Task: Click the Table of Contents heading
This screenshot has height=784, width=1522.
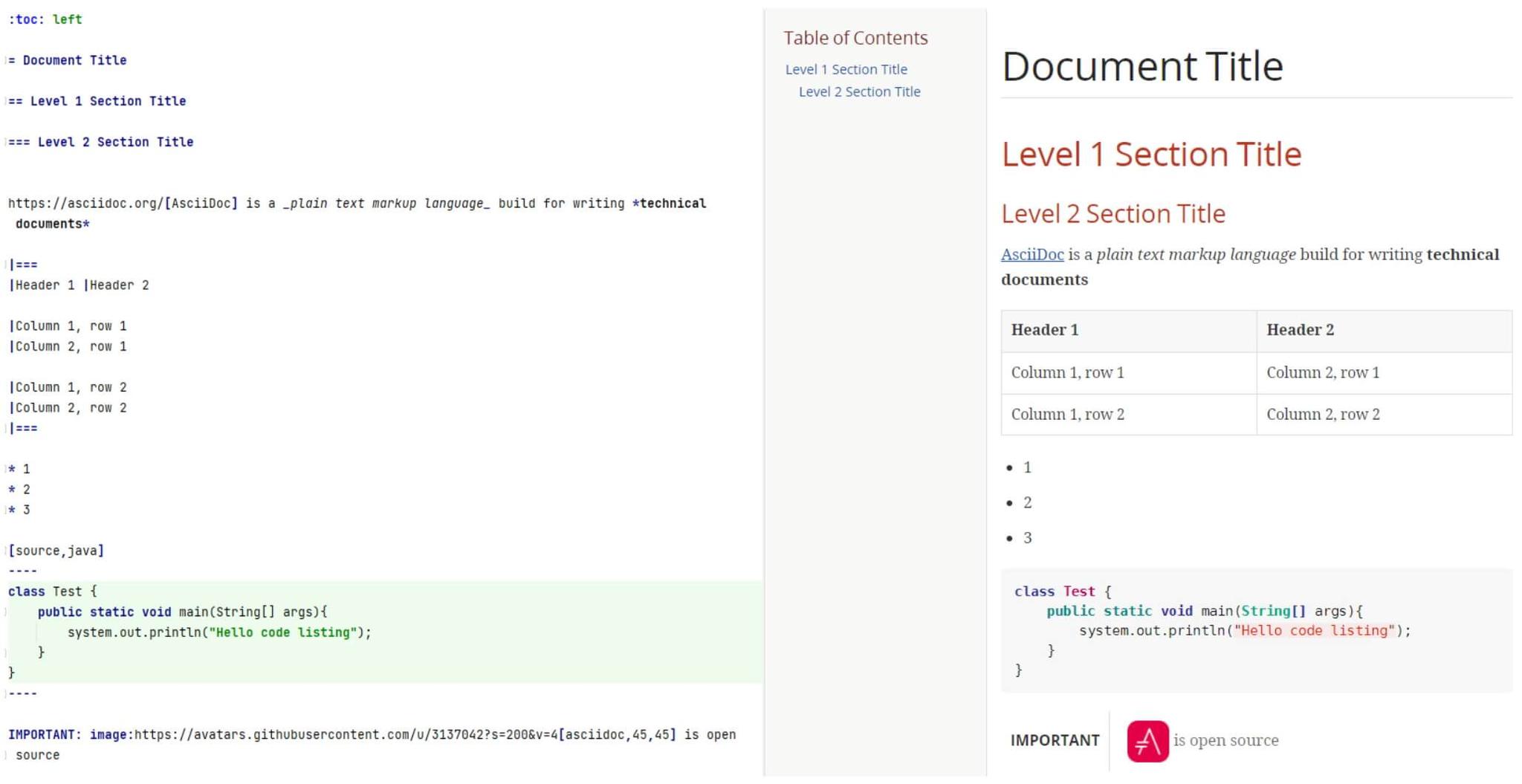Action: pyautogui.click(x=856, y=37)
